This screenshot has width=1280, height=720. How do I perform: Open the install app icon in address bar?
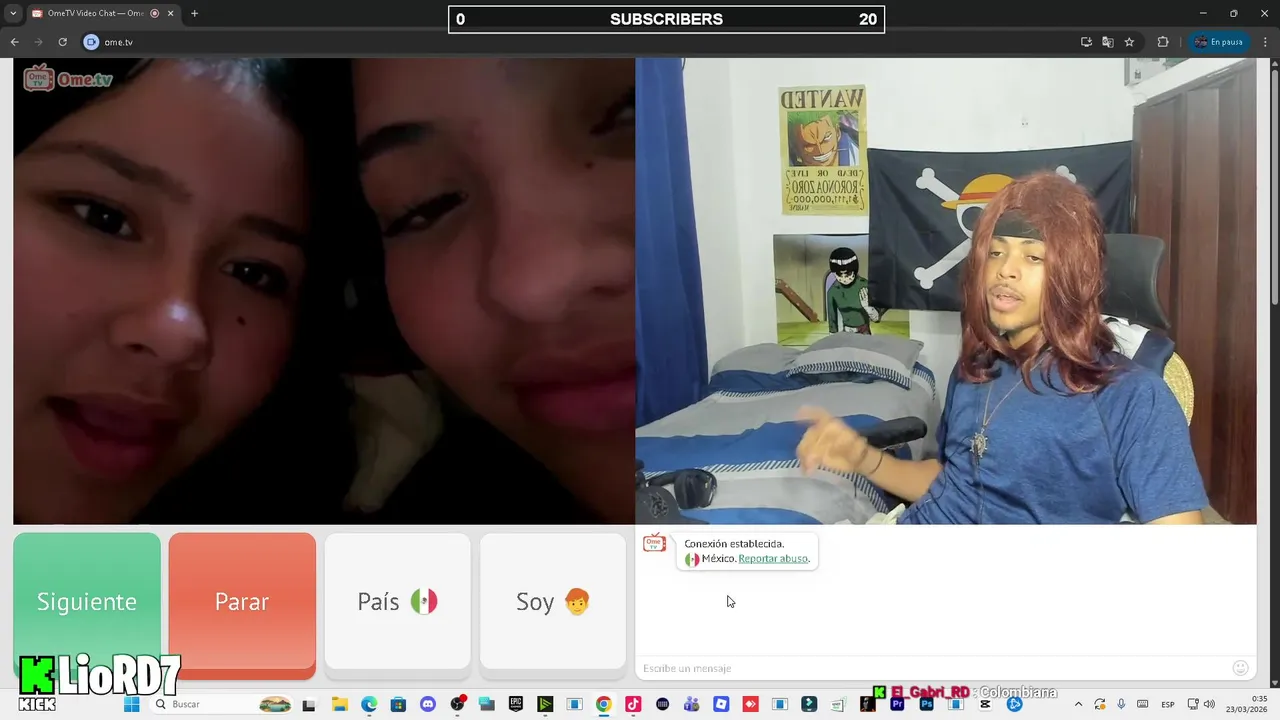1086,42
